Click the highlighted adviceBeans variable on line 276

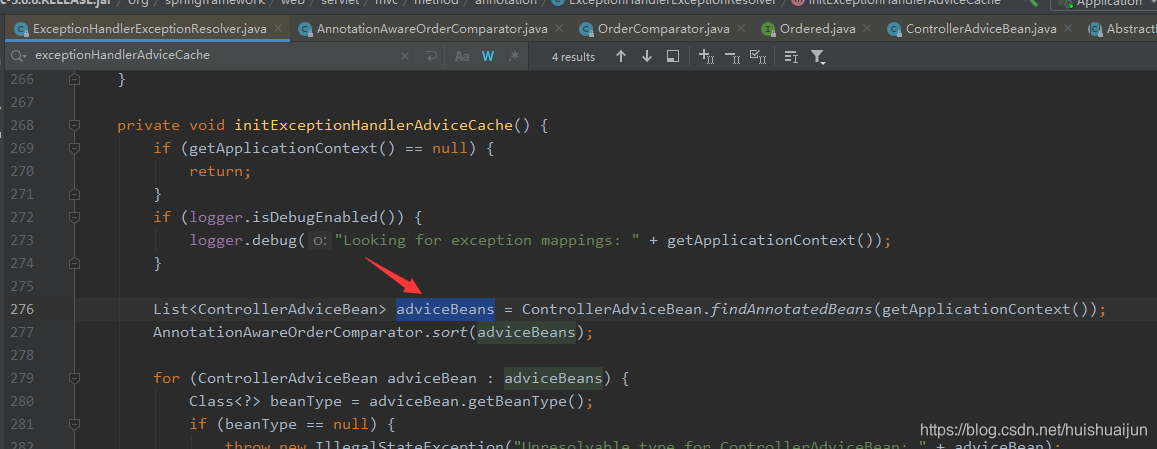coord(445,309)
